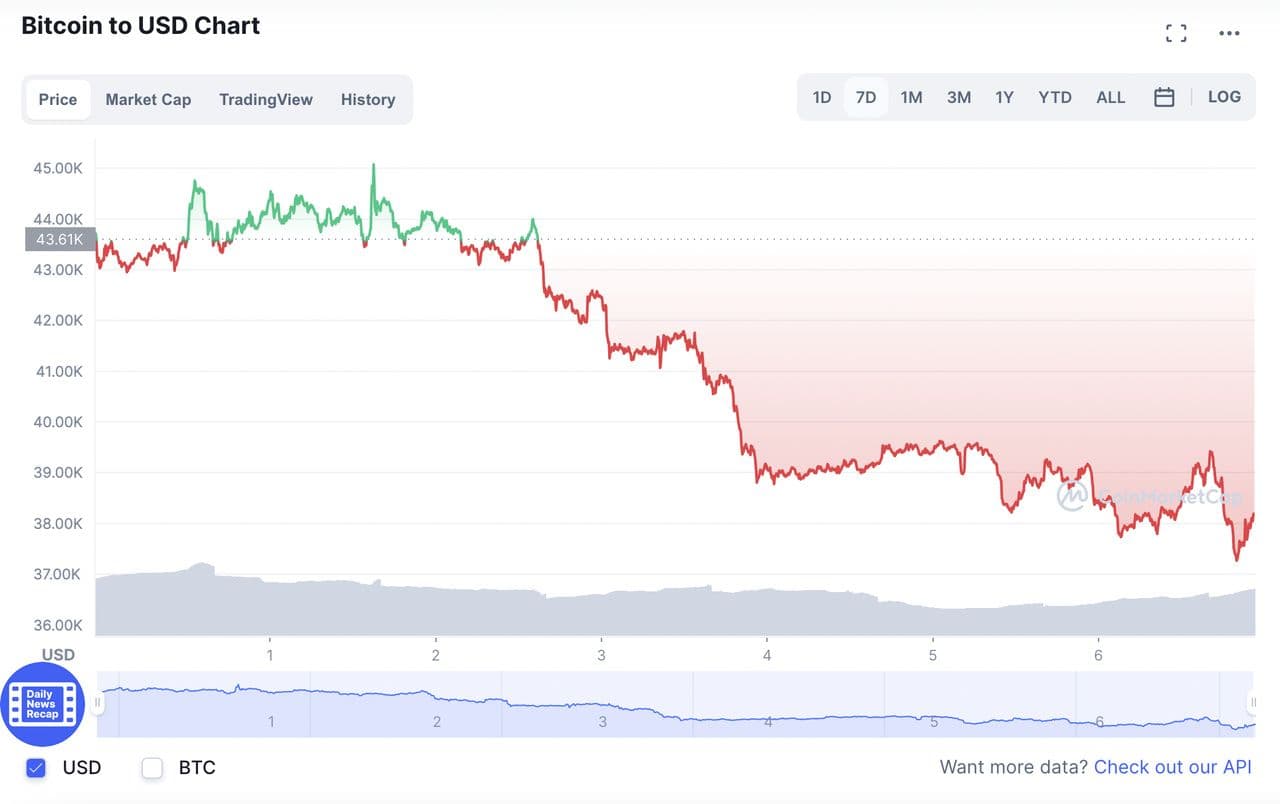Image resolution: width=1280 pixels, height=804 pixels.
Task: Select the Price tab
Action: click(58, 99)
